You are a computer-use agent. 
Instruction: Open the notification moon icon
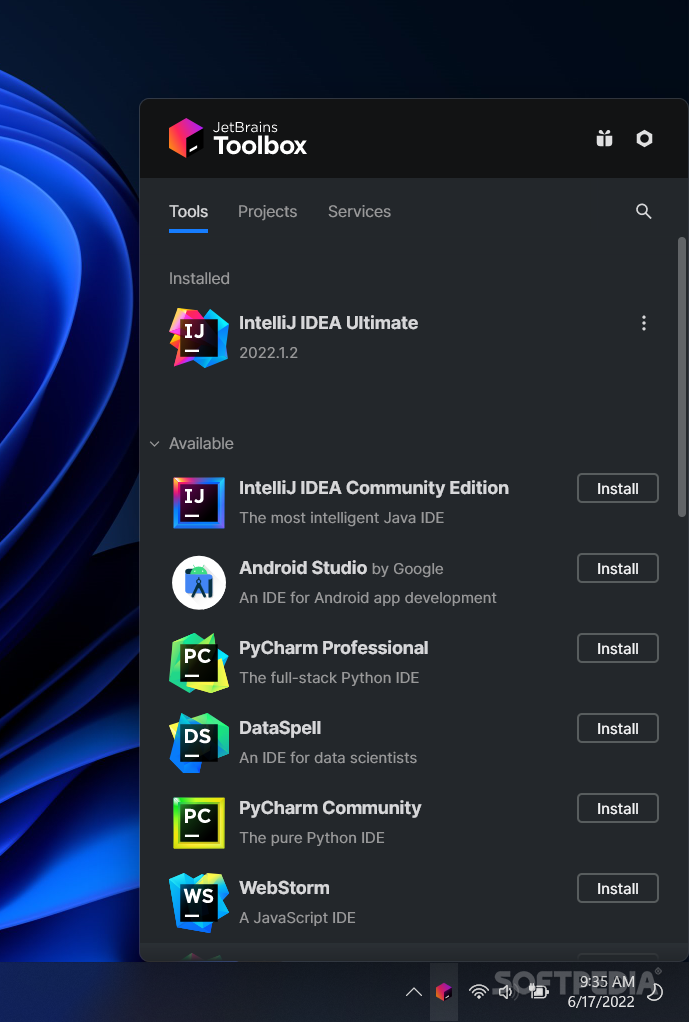[655, 992]
